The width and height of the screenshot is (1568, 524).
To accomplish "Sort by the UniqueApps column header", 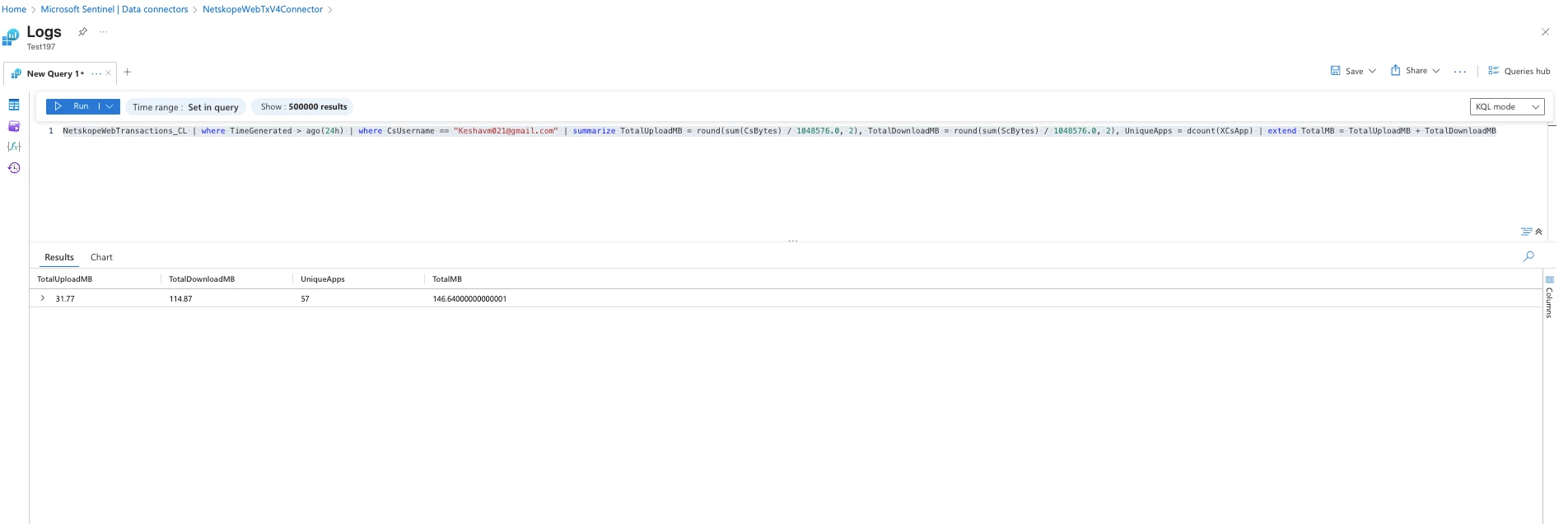I will click(x=323, y=279).
